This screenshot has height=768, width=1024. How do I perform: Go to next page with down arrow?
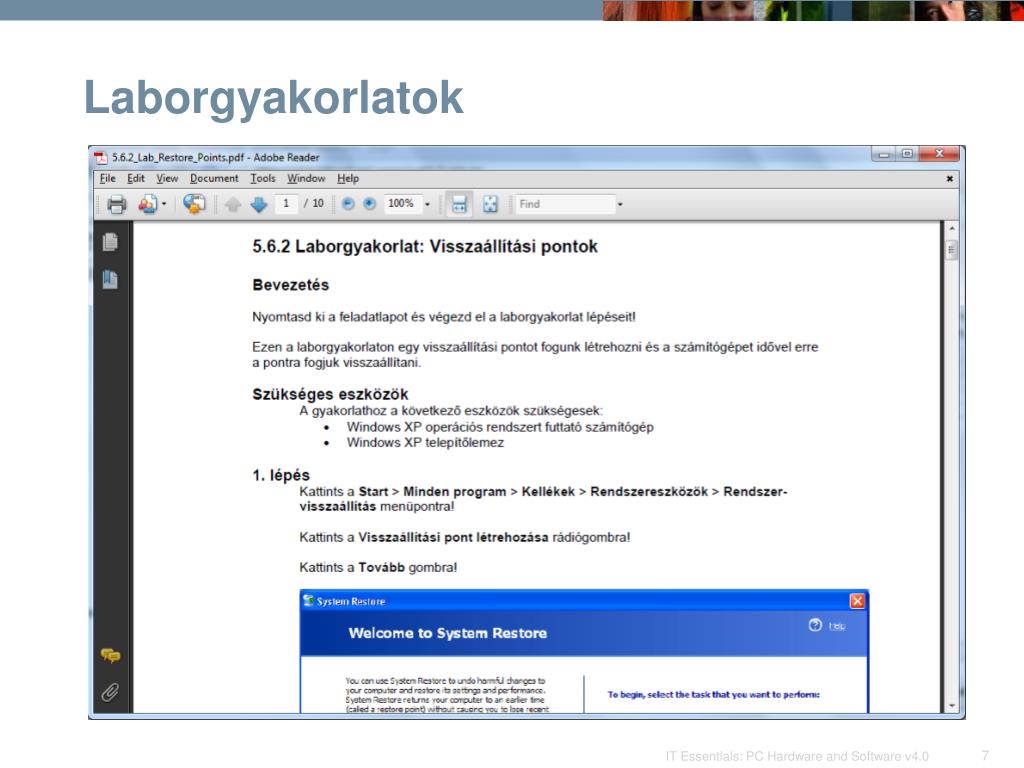coord(259,204)
